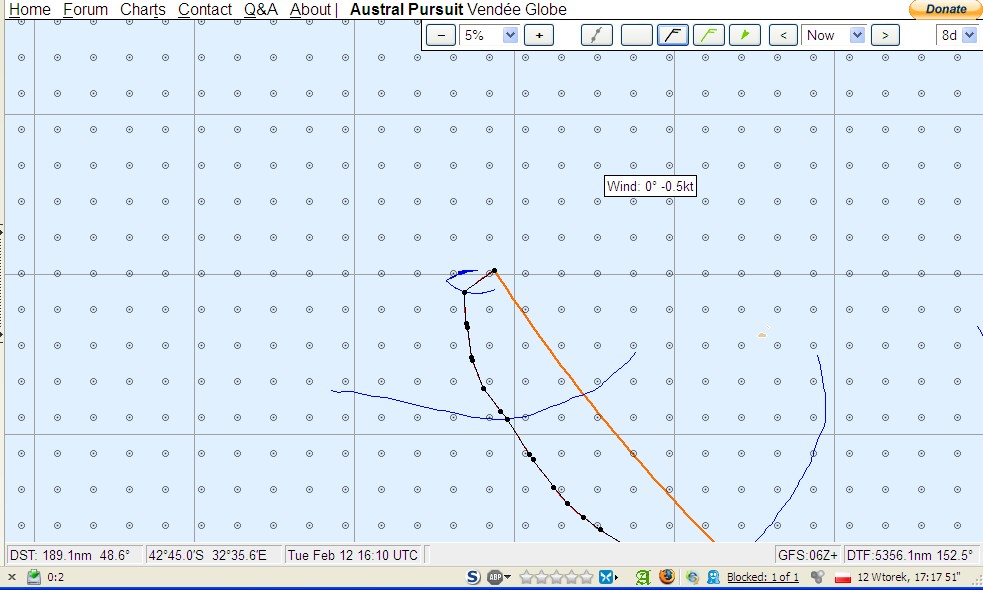The height and width of the screenshot is (590, 983).
Task: Expand the 8d duration dropdown
Action: tap(957, 35)
